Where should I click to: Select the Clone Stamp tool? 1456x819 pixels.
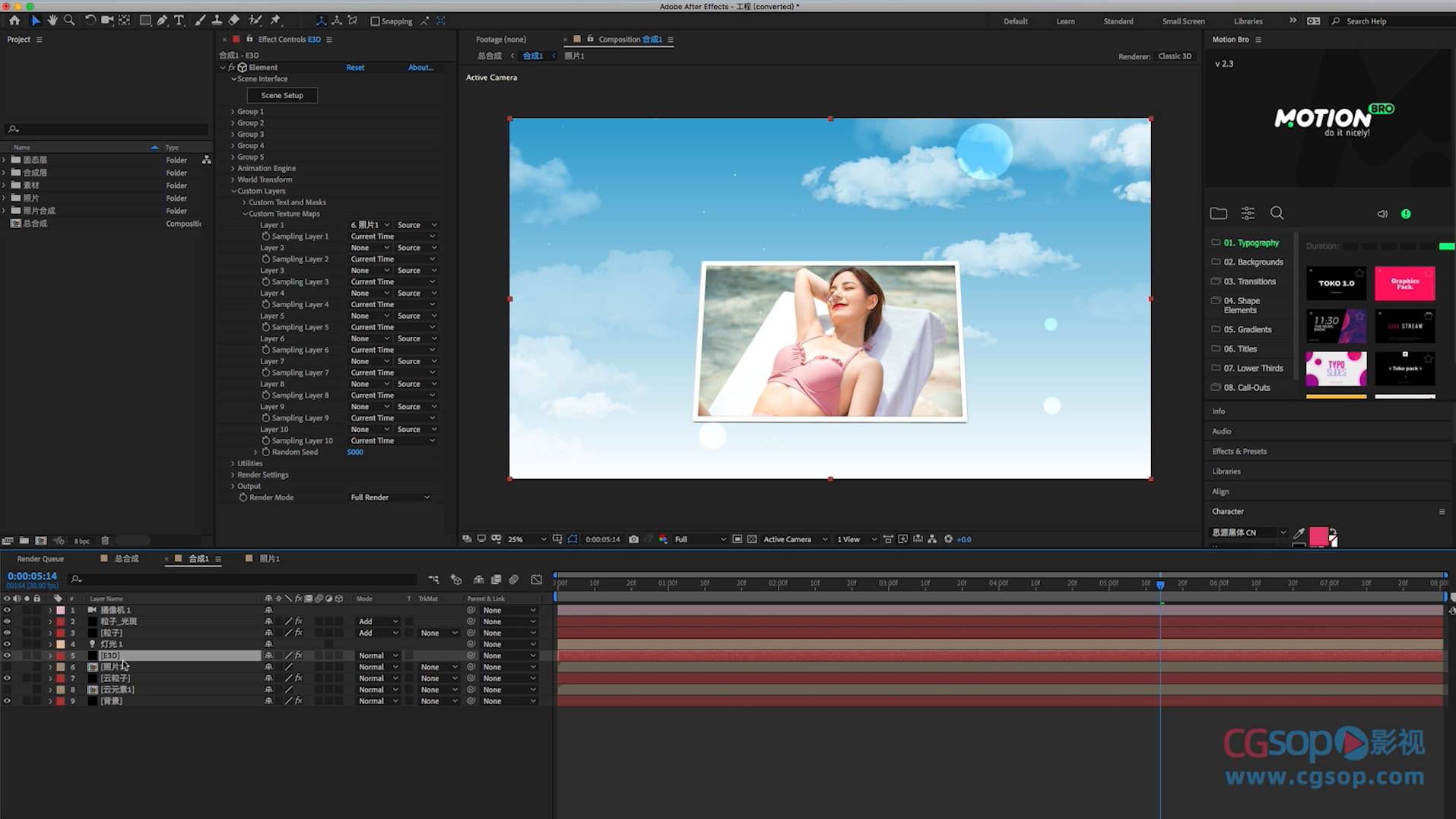(x=217, y=21)
